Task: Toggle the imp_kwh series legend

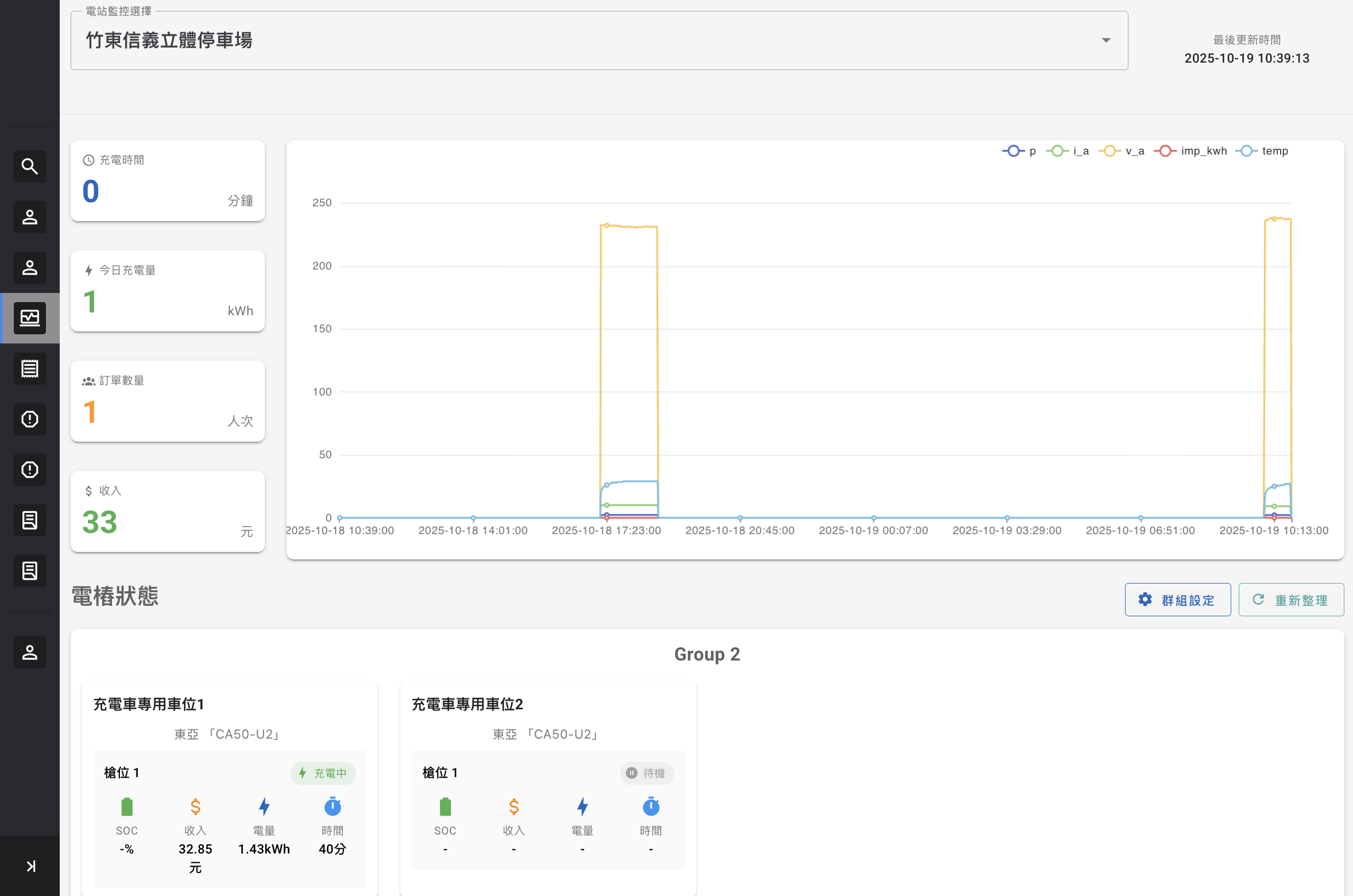Action: click(x=1190, y=151)
